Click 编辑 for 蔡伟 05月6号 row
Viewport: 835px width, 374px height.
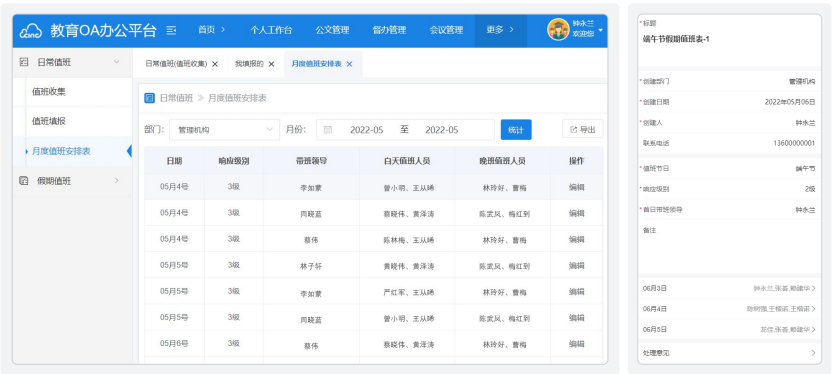click(577, 344)
